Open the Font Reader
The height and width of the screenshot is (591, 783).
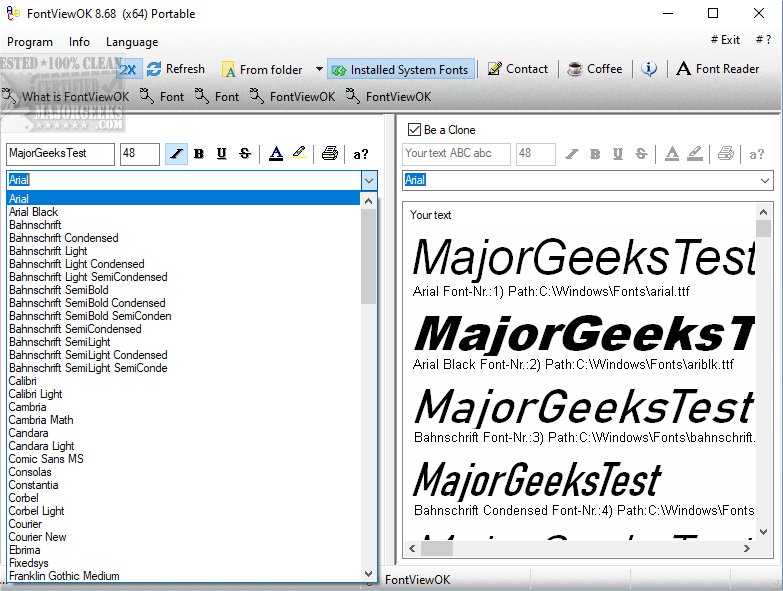[x=717, y=69]
